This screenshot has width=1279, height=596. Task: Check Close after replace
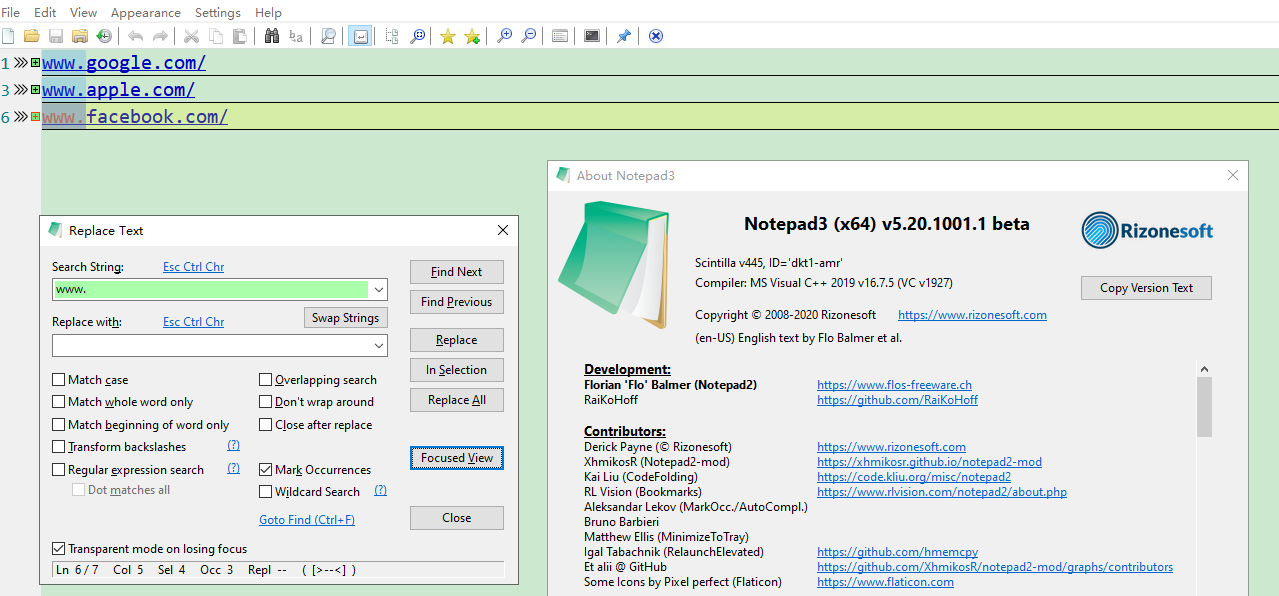click(266, 425)
